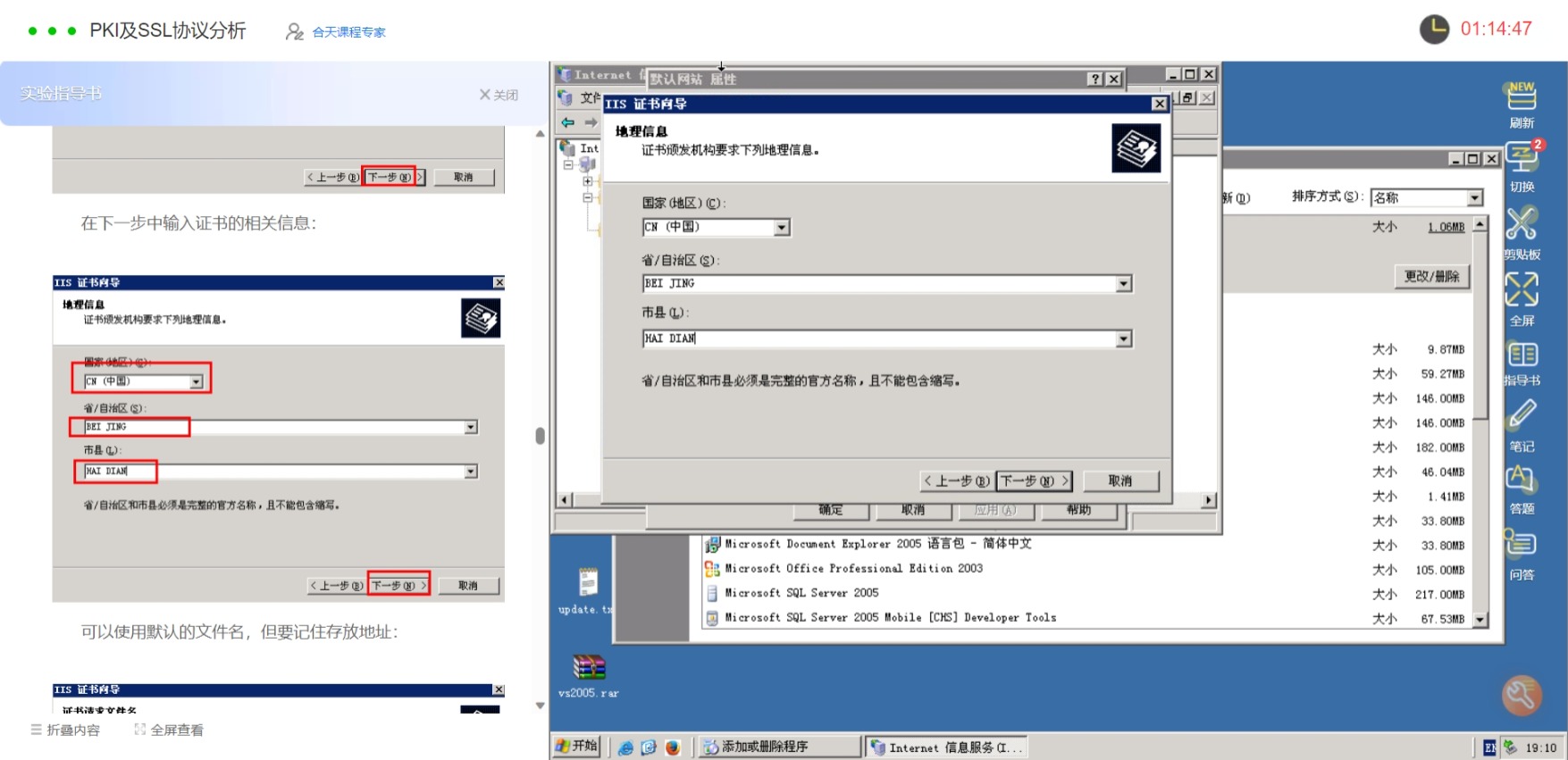Click the guide's geographic info screenshot

point(278,438)
